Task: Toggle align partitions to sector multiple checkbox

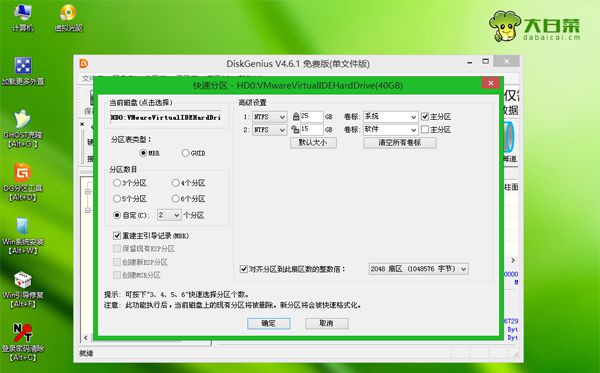Action: tap(243, 269)
